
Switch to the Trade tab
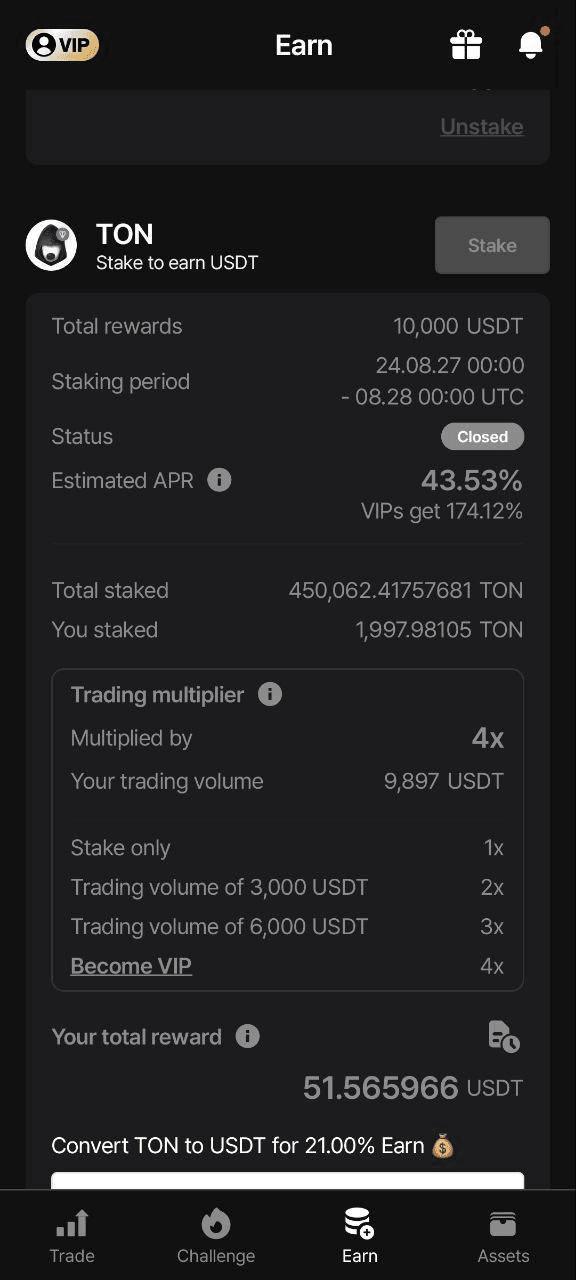pyautogui.click(x=72, y=1236)
